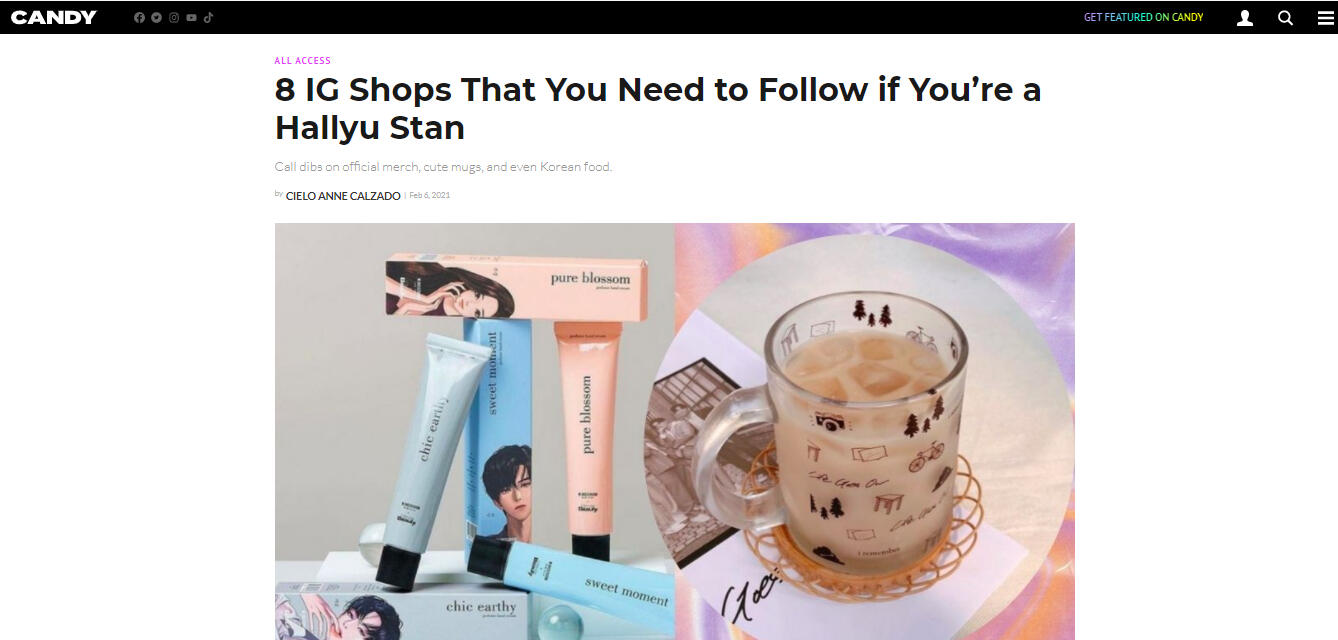1338x640 pixels.
Task: Click the article headline text
Action: pos(658,108)
